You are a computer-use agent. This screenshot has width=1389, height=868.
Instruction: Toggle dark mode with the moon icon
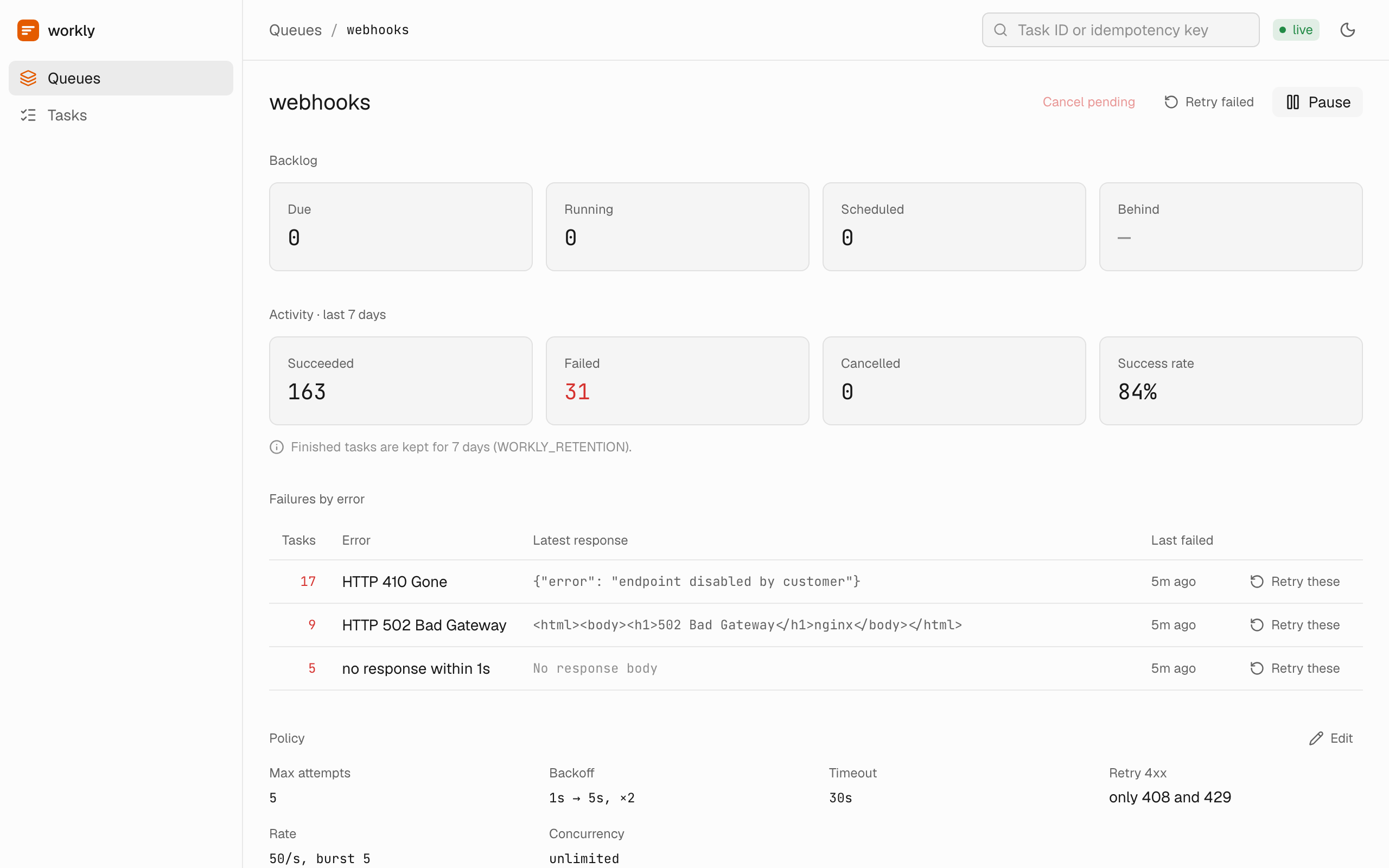1348,30
